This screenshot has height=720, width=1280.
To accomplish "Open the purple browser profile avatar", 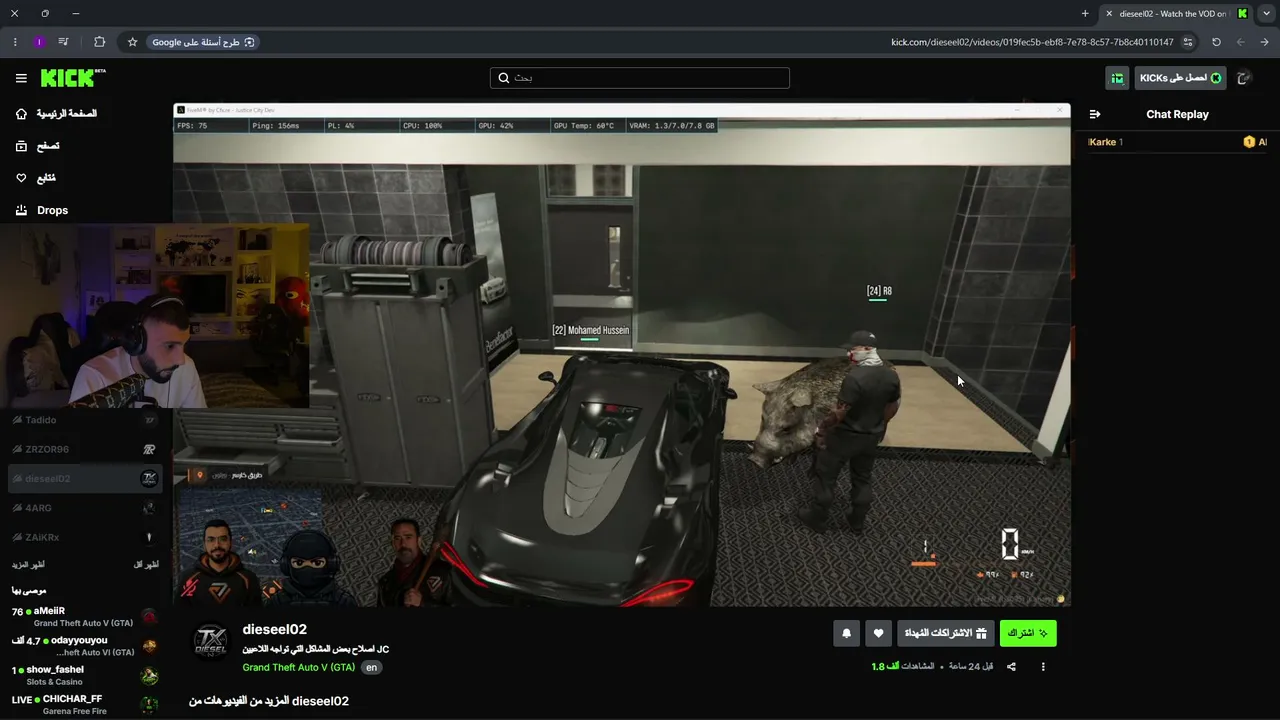I will [39, 42].
